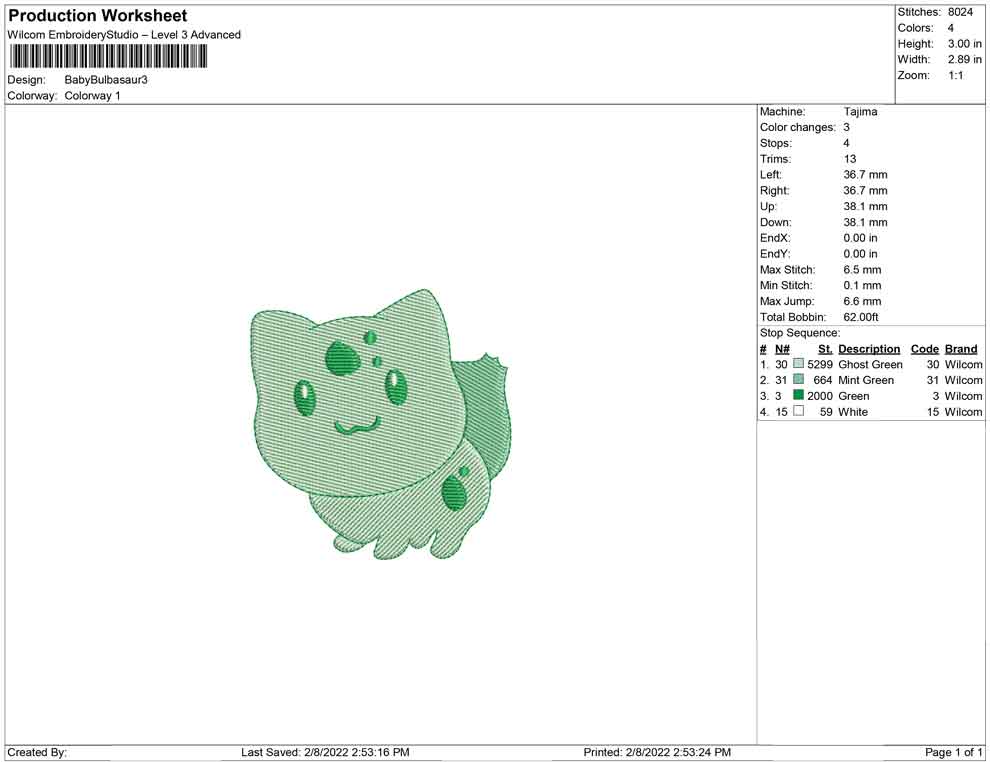Image resolution: width=990 pixels, height=762 pixels.
Task: Click the Brand column header
Action: point(961,349)
